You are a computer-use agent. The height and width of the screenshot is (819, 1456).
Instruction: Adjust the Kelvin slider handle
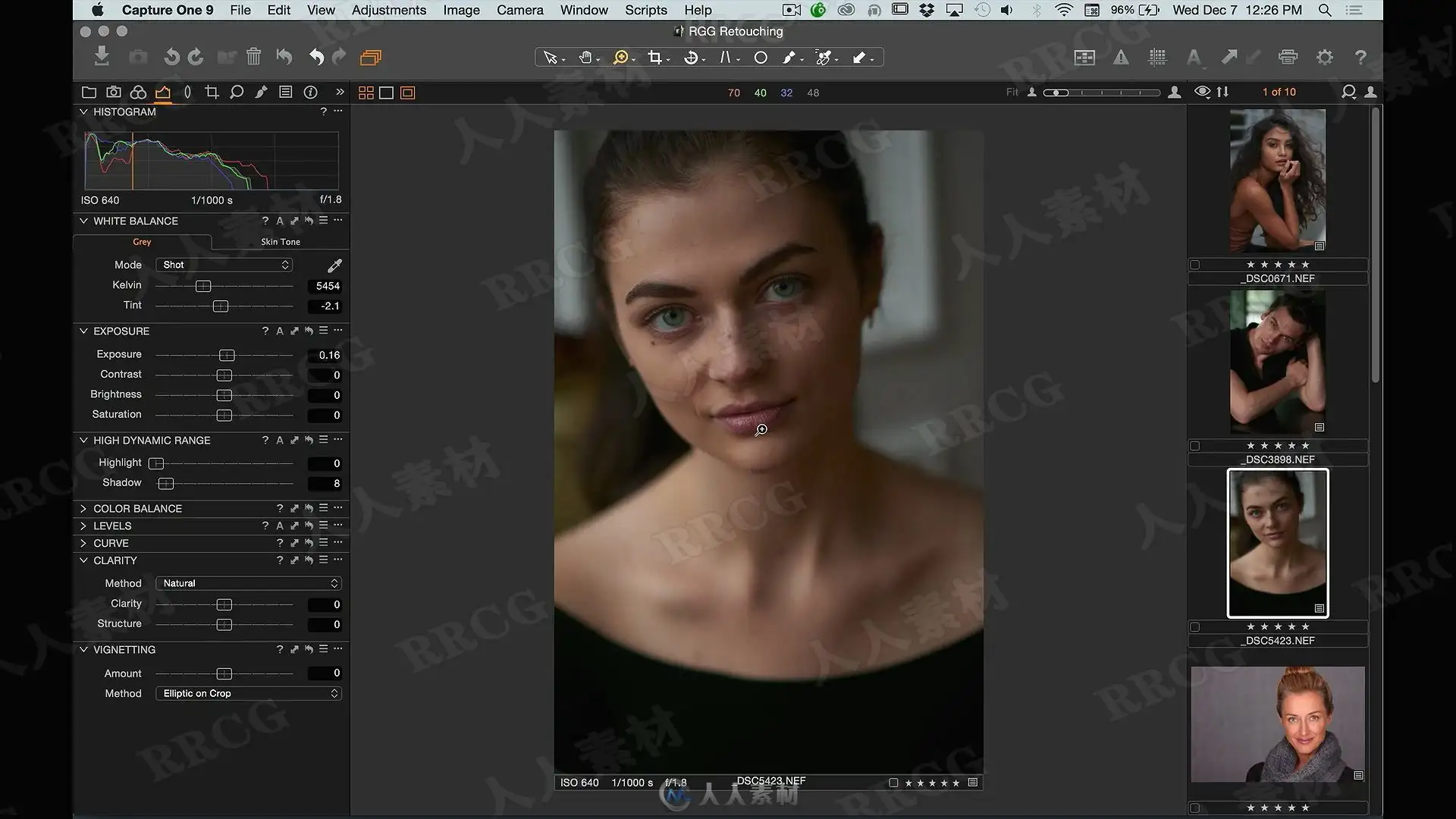point(203,286)
